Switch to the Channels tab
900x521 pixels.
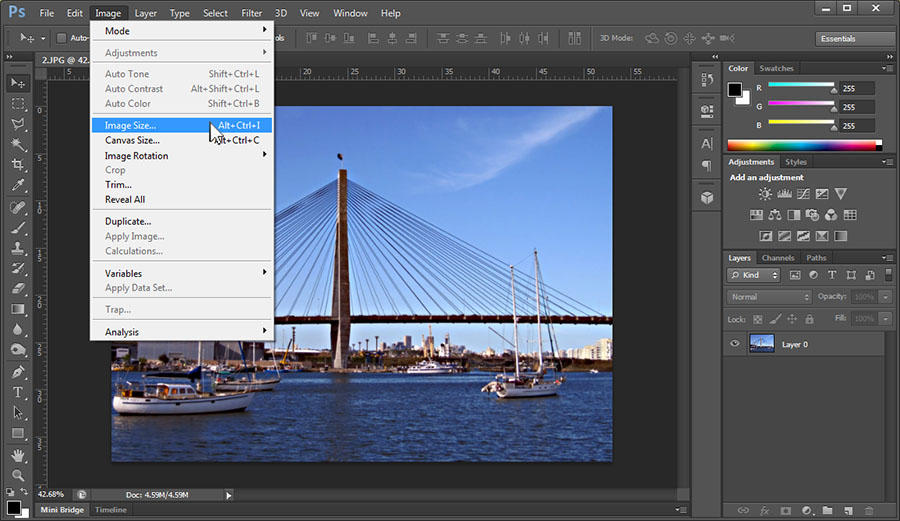[x=778, y=258]
